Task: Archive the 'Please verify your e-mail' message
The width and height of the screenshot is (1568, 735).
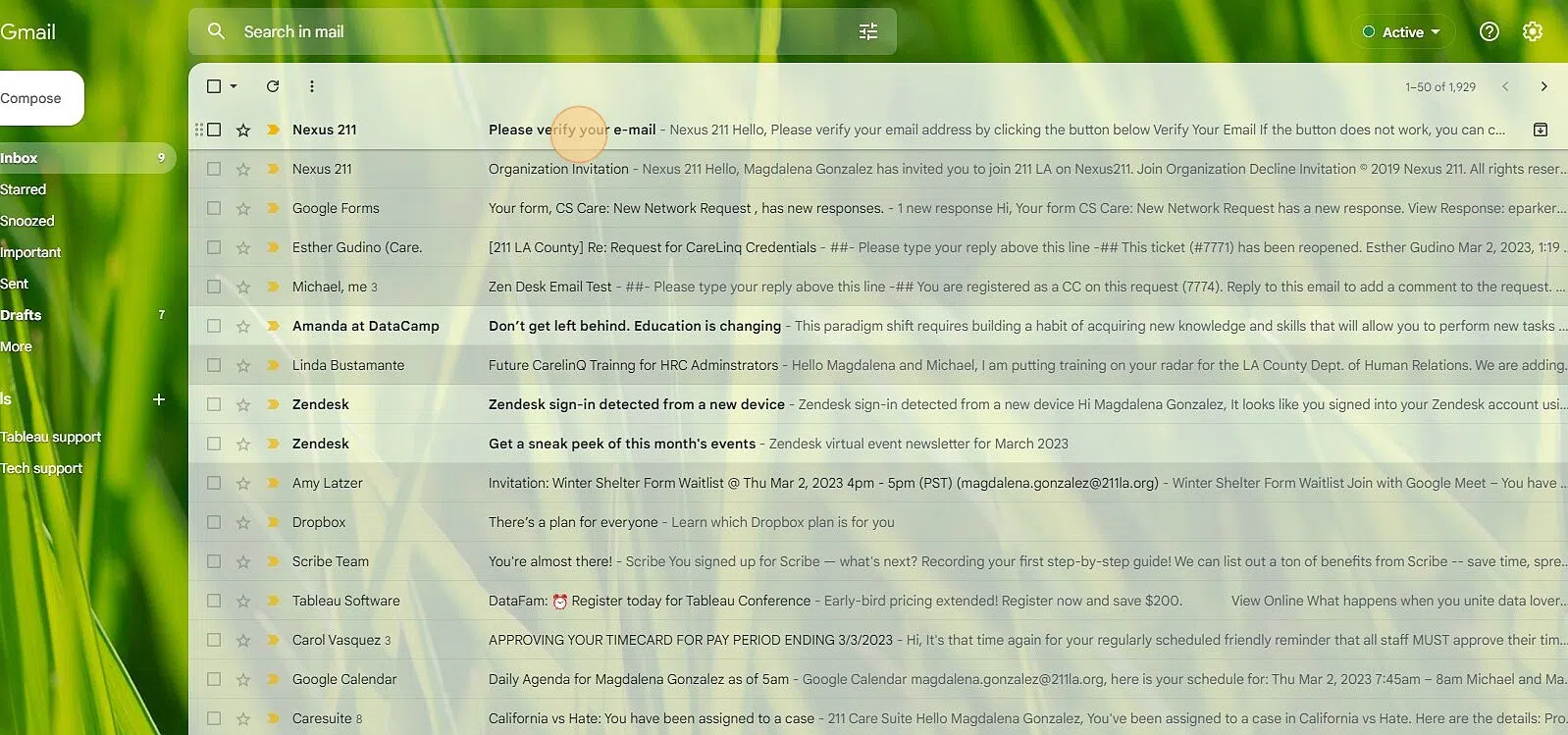Action: (1541, 130)
